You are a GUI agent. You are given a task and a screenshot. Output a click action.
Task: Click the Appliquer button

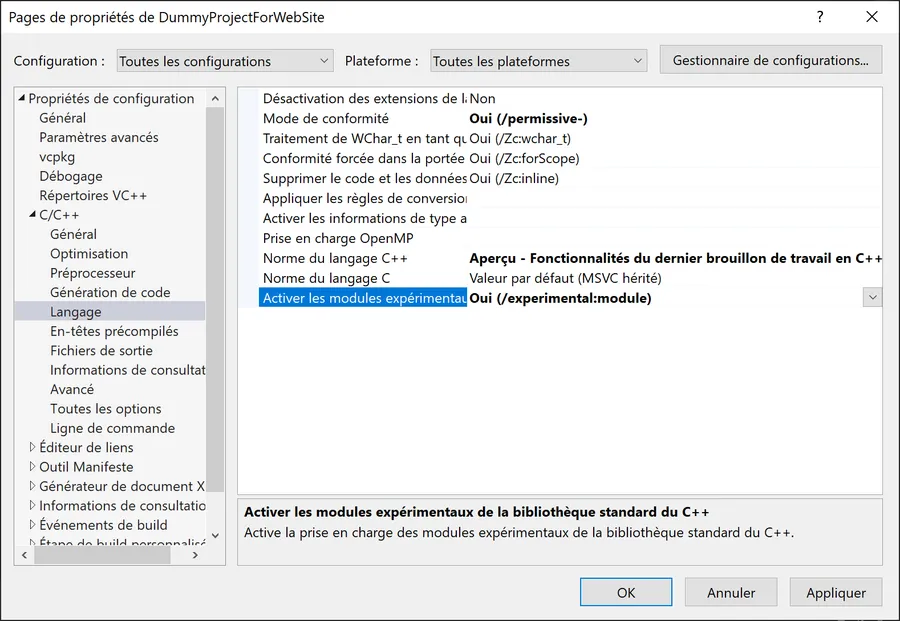point(835,592)
